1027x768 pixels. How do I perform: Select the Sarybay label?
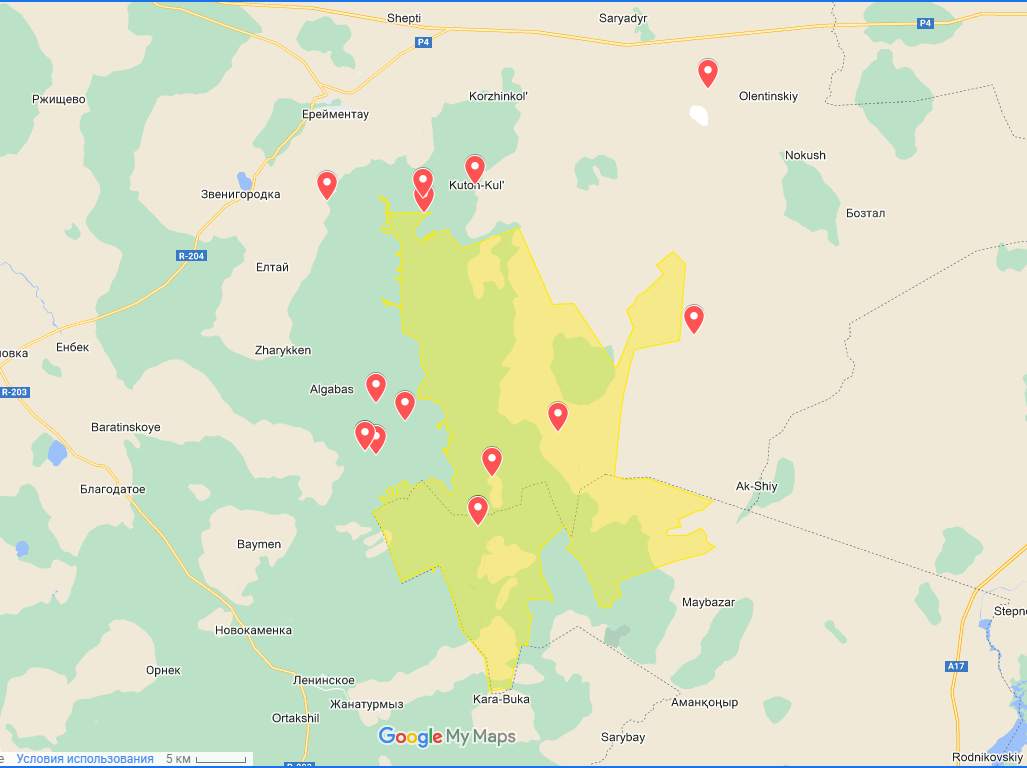tap(623, 737)
